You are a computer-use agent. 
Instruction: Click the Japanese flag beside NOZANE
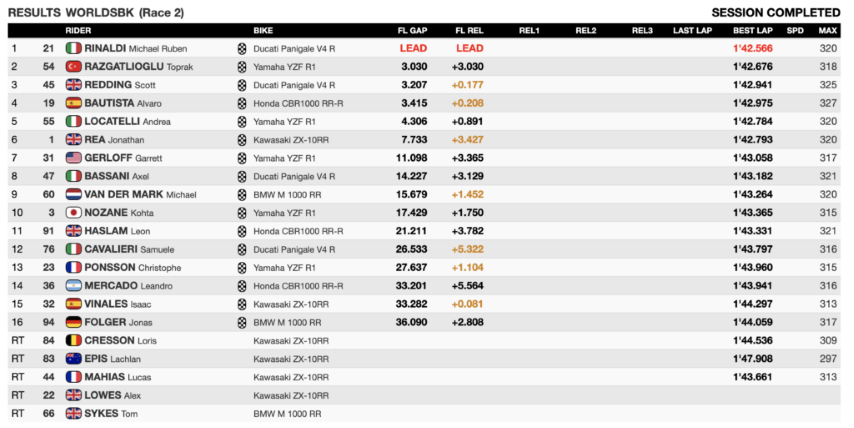(74, 212)
